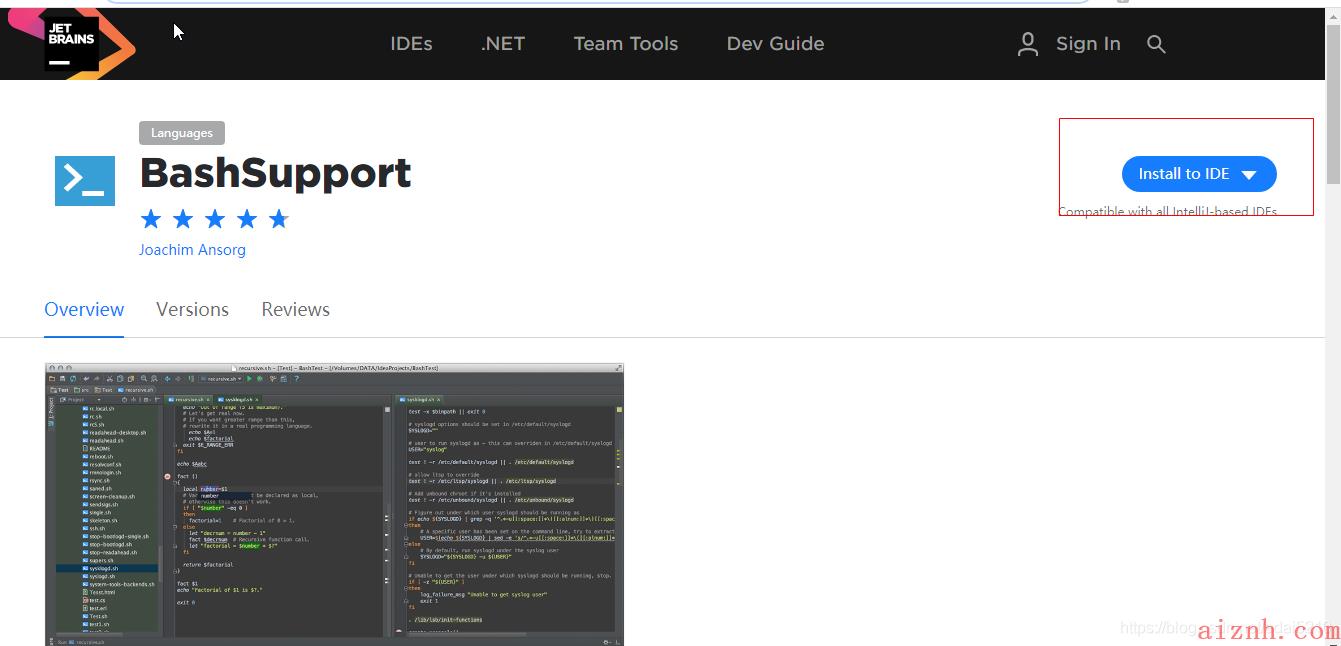The height and width of the screenshot is (646, 1341).
Task: Click the first rating star
Action: click(x=151, y=219)
